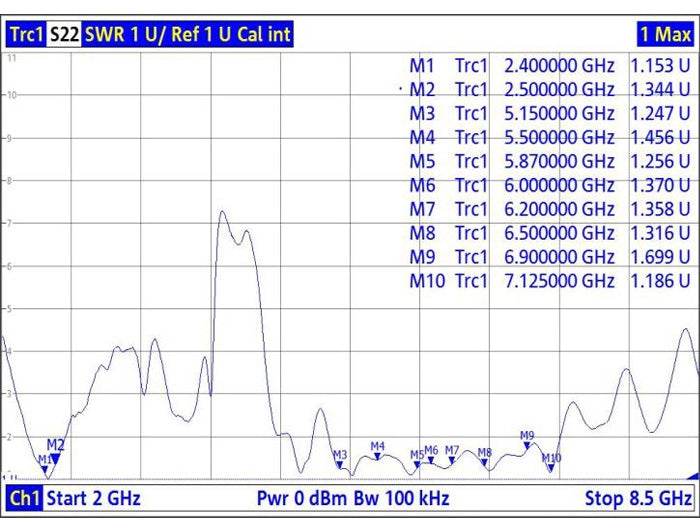Click the M1 marker triangle on the trace
This screenshot has height=530, width=700.
(45, 469)
